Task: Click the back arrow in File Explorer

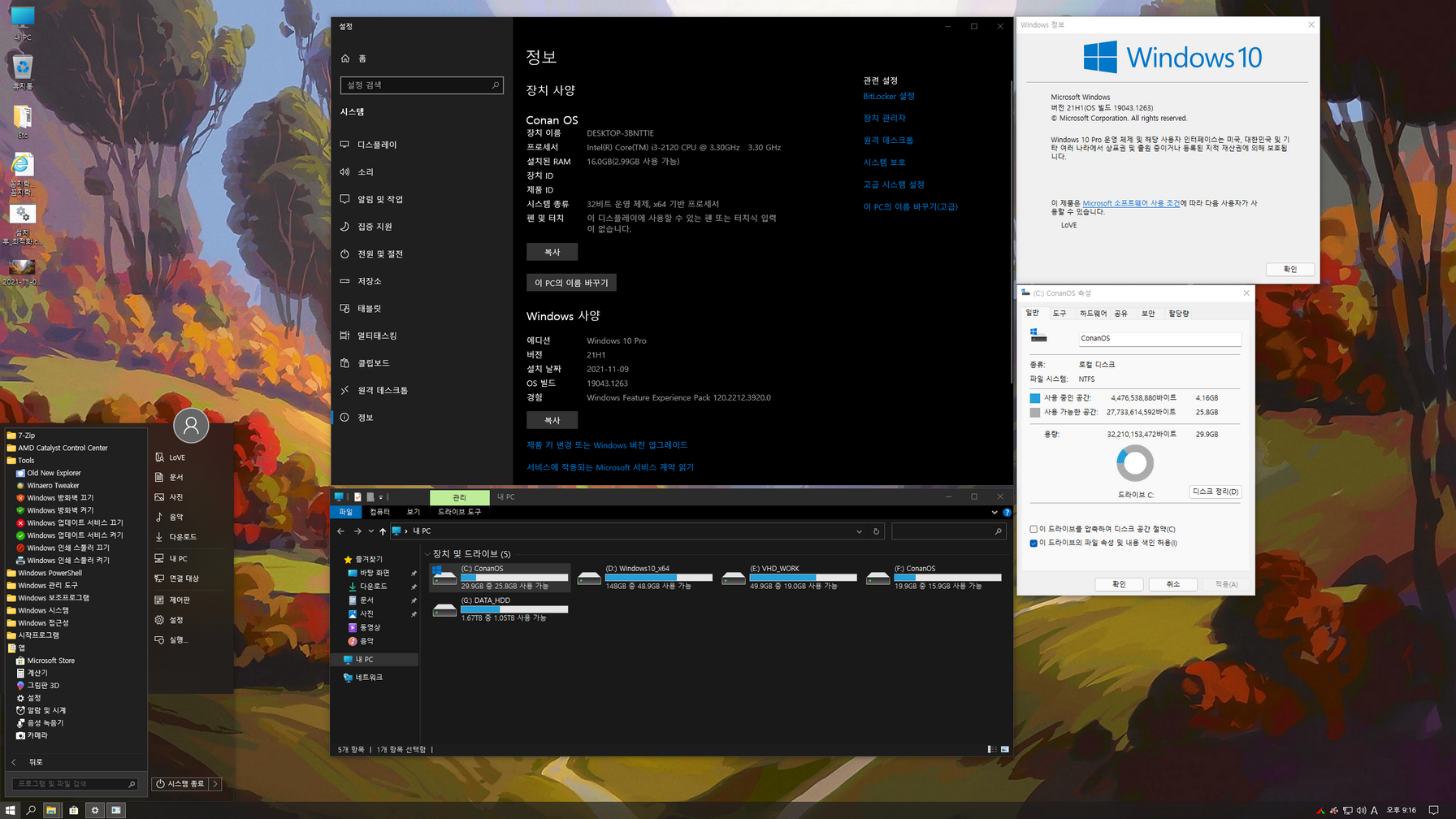Action: [x=340, y=531]
